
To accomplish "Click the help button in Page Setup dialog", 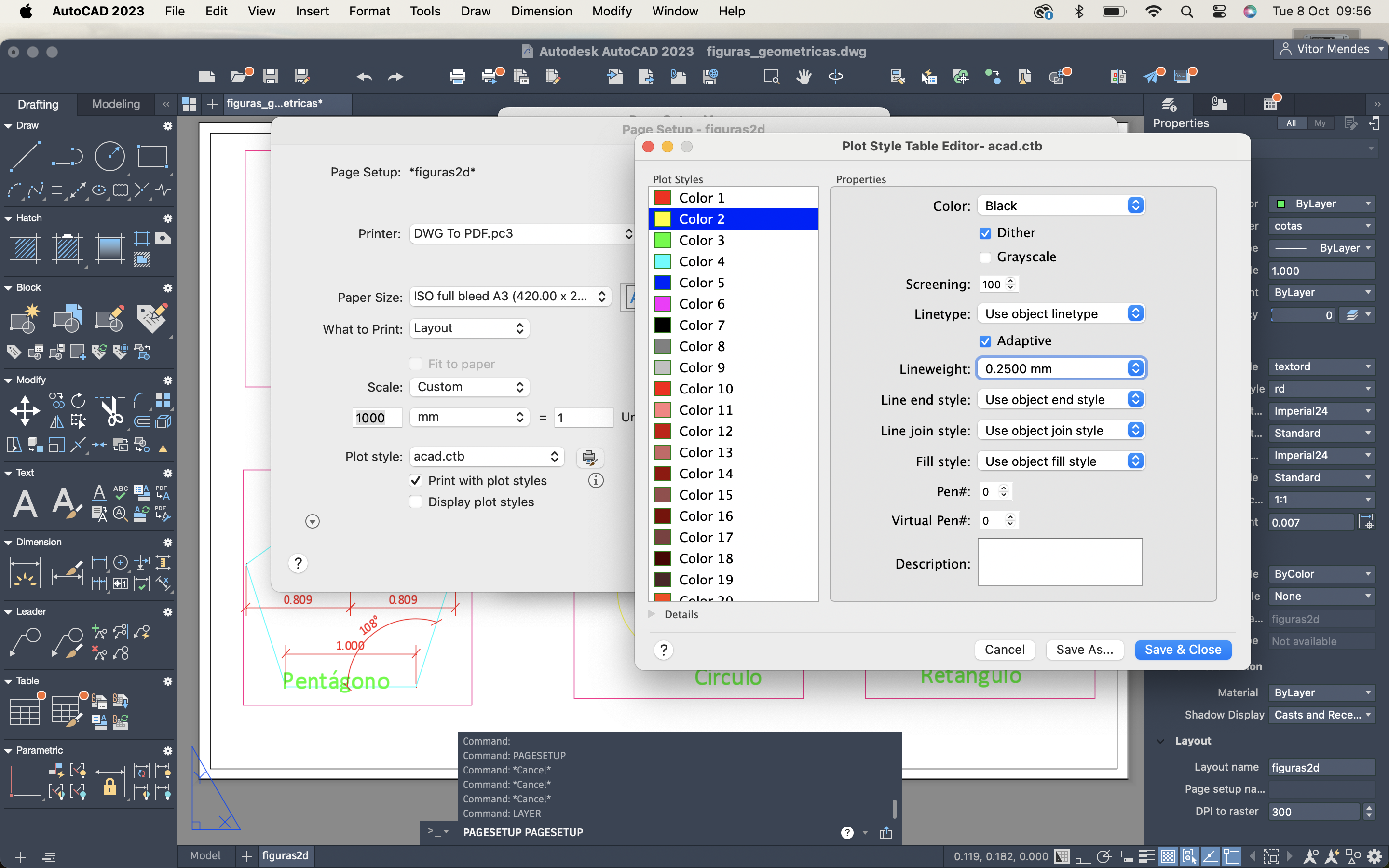I will point(298,563).
